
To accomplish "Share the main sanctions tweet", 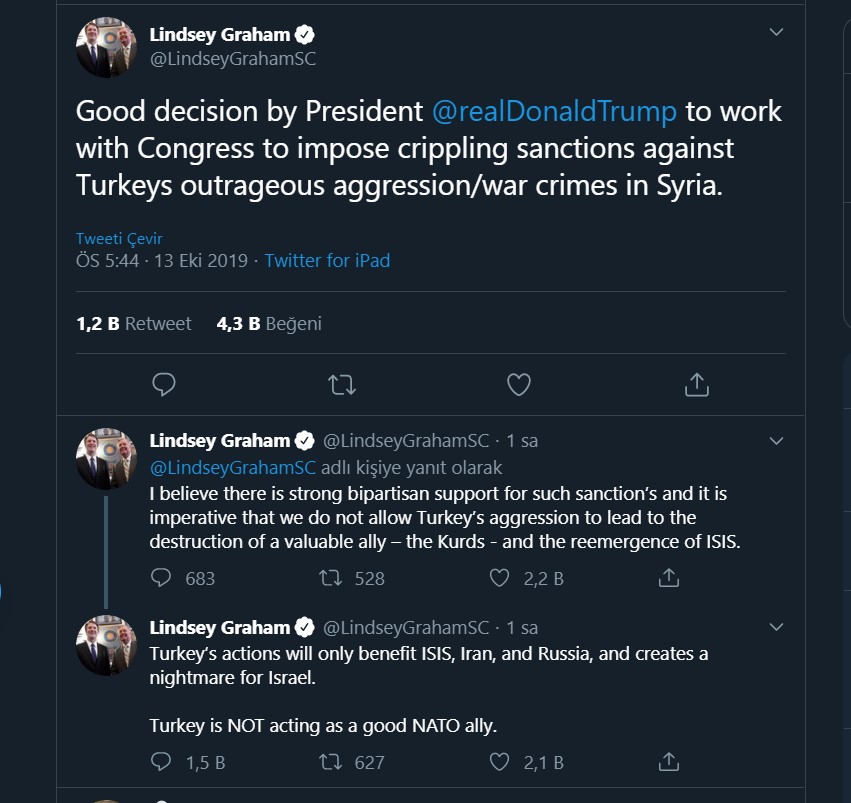I will [697, 384].
